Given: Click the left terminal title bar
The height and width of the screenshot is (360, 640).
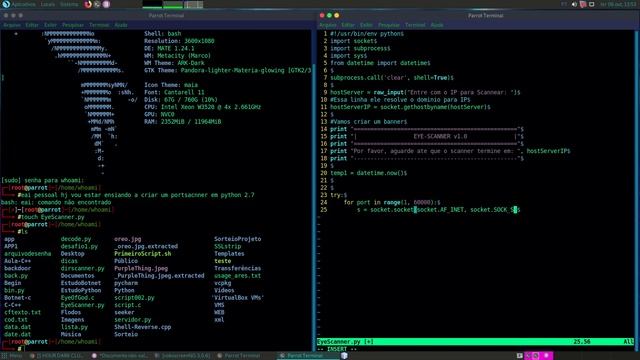Looking at the screenshot, I should pos(158,16).
